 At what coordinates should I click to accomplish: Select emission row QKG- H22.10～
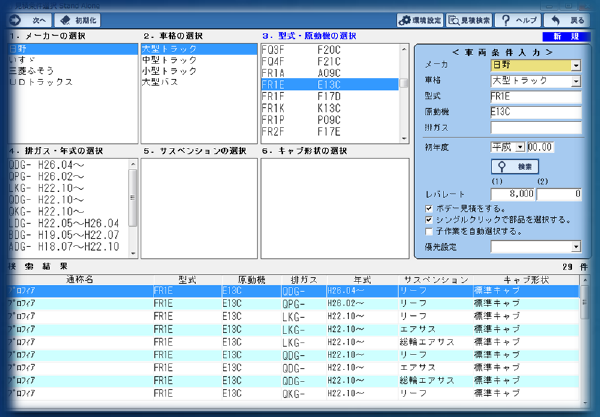click(69, 212)
